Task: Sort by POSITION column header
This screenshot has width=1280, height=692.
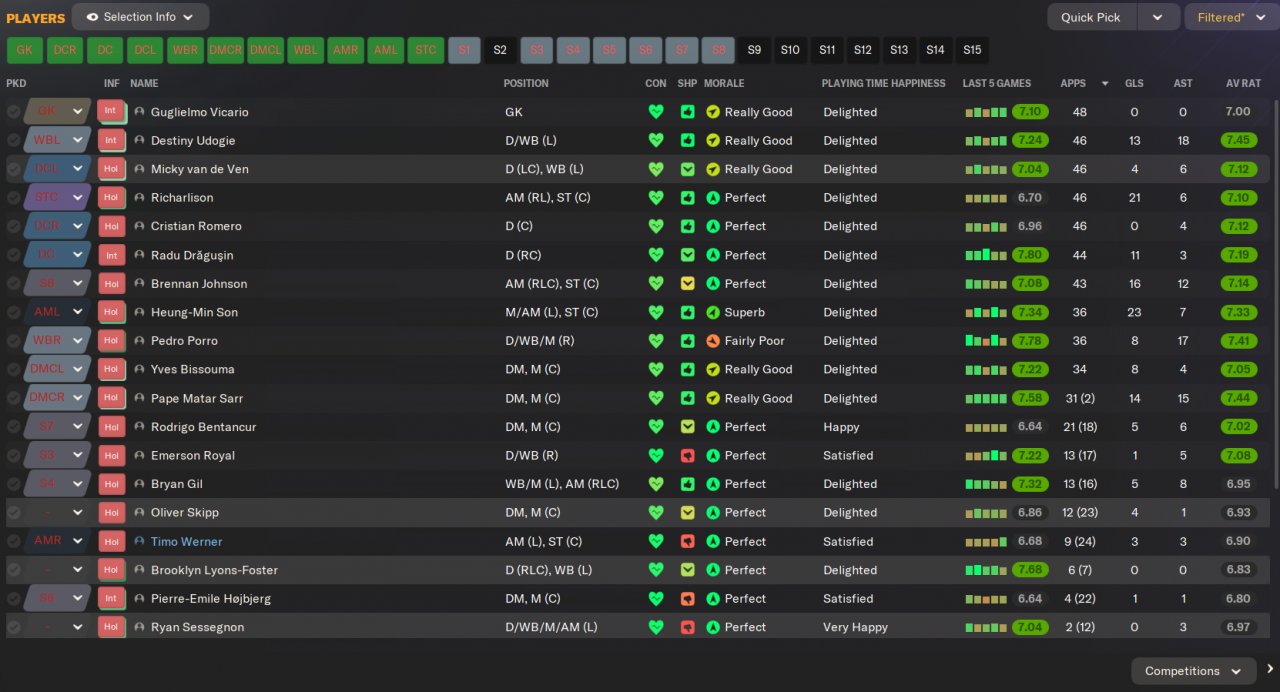Action: point(526,84)
